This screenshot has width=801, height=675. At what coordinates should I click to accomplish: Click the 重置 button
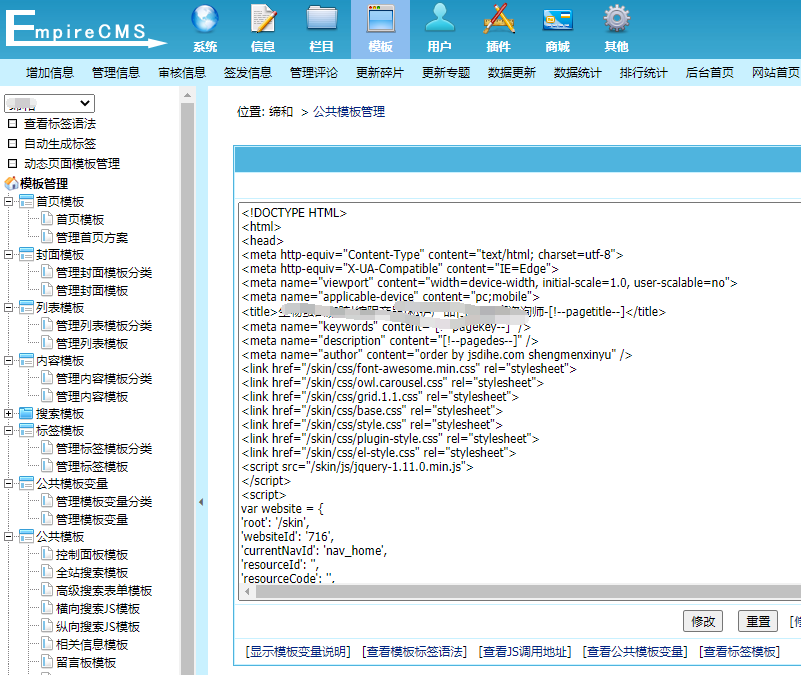(x=758, y=621)
